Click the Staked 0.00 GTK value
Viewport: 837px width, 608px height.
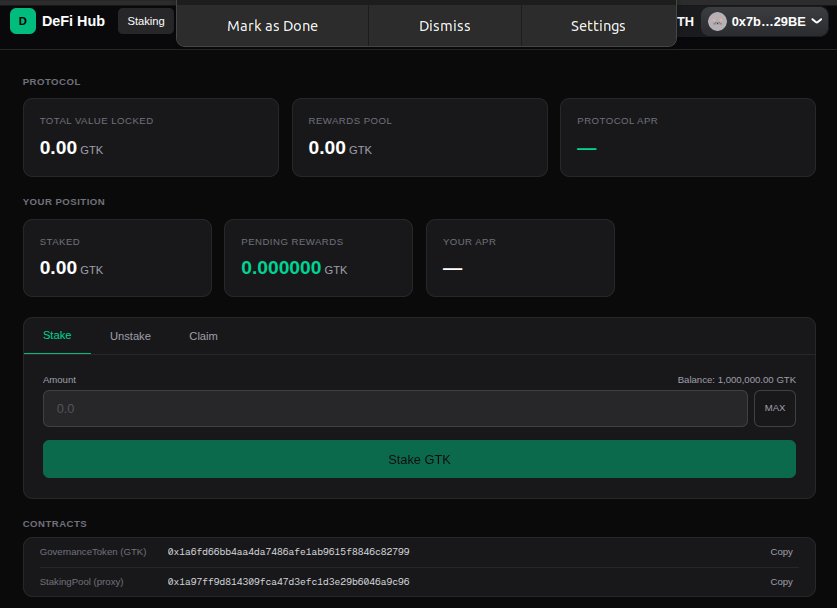click(72, 268)
